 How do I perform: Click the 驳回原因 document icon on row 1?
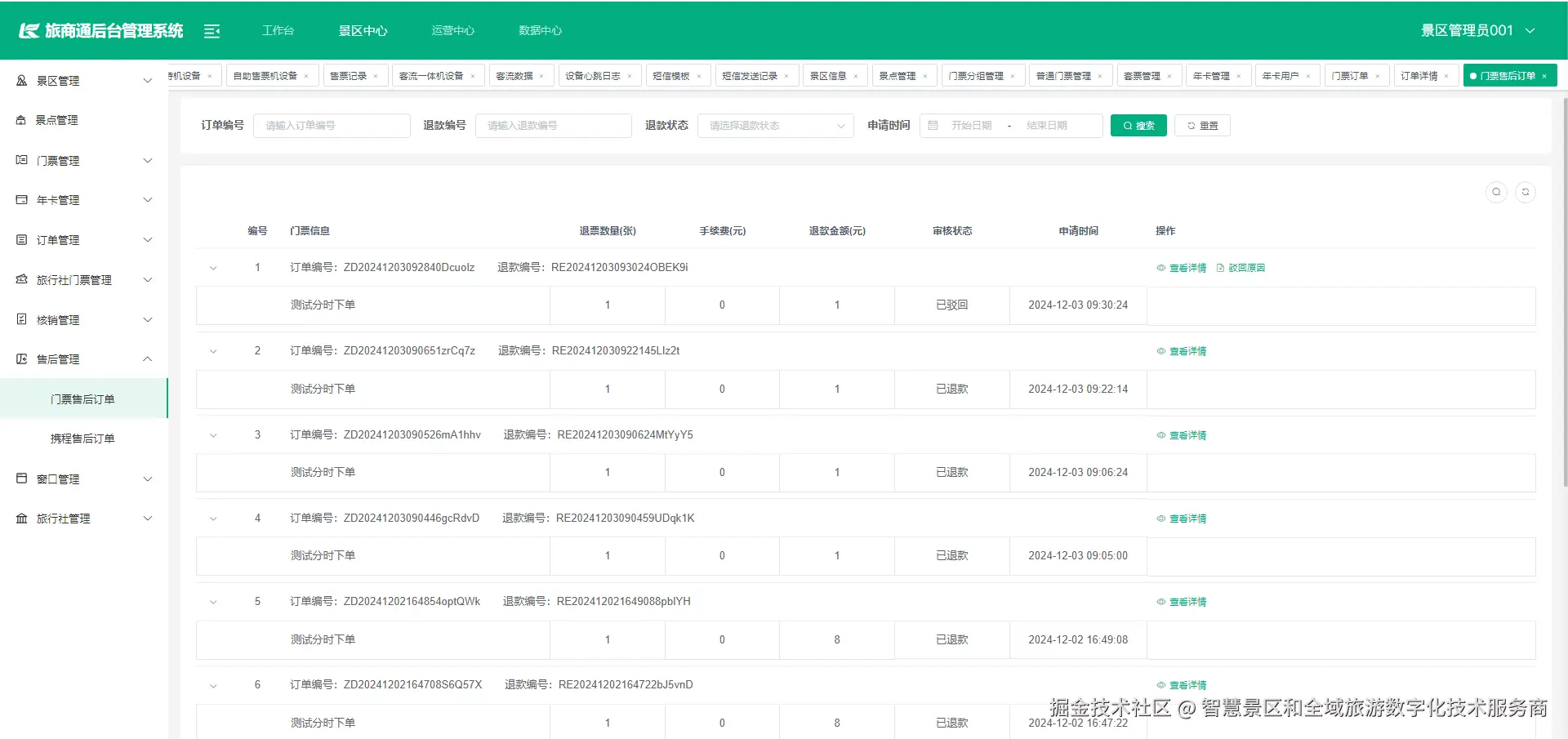[1218, 267]
